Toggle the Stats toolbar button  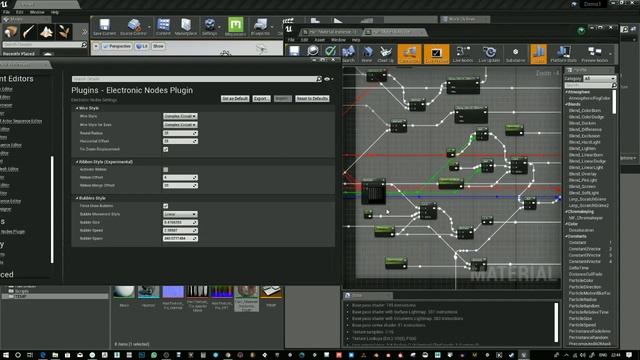click(538, 54)
